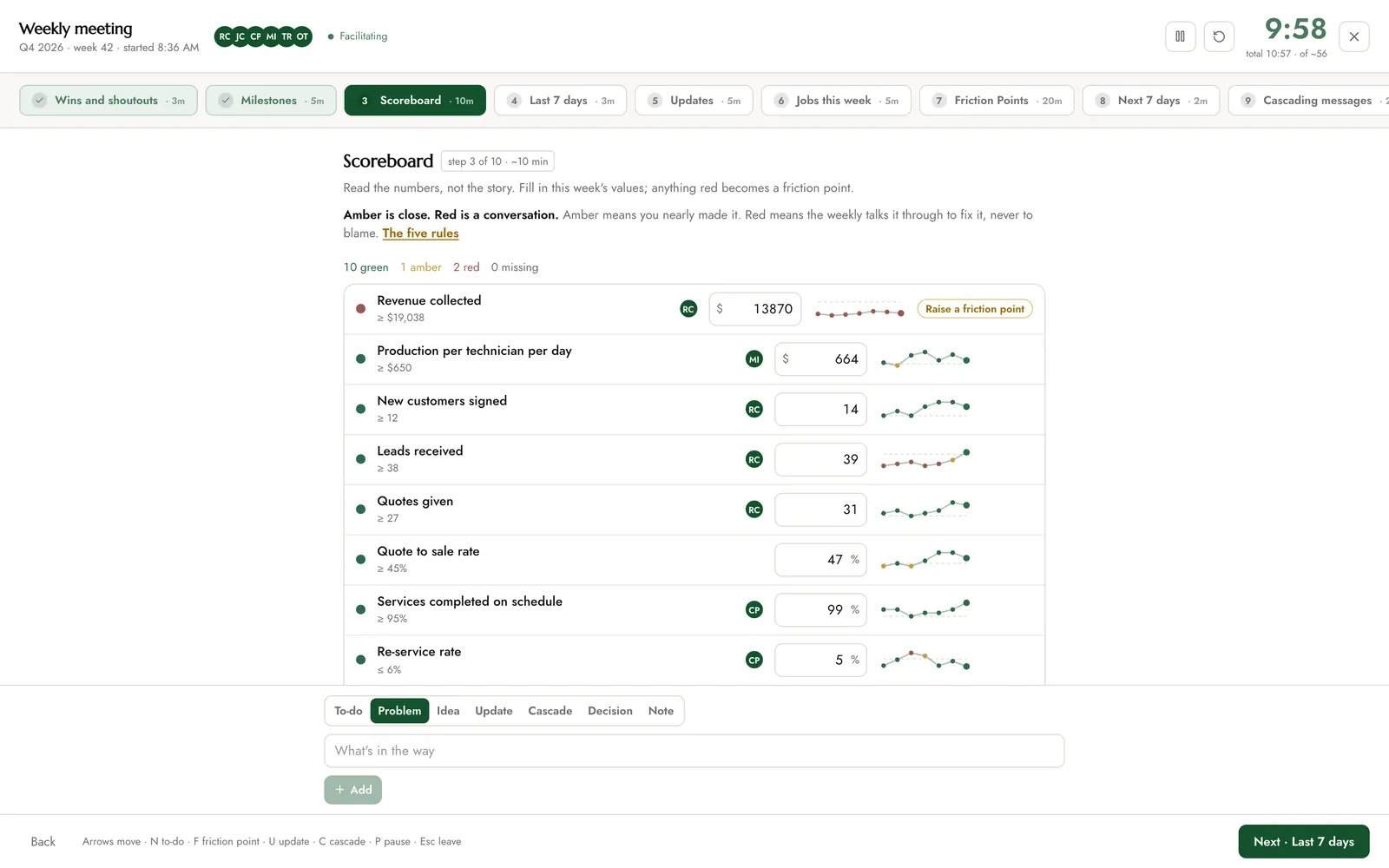Click the green status dot for Leads received

pos(360,459)
